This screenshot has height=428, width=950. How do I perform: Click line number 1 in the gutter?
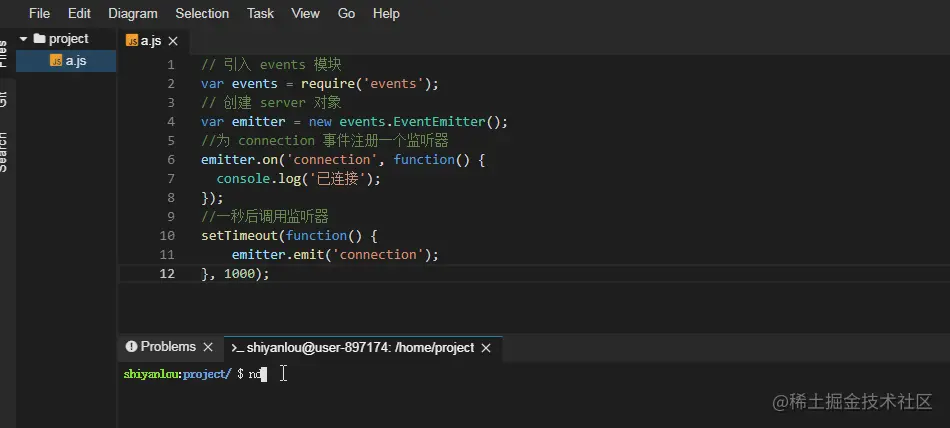click(x=170, y=64)
